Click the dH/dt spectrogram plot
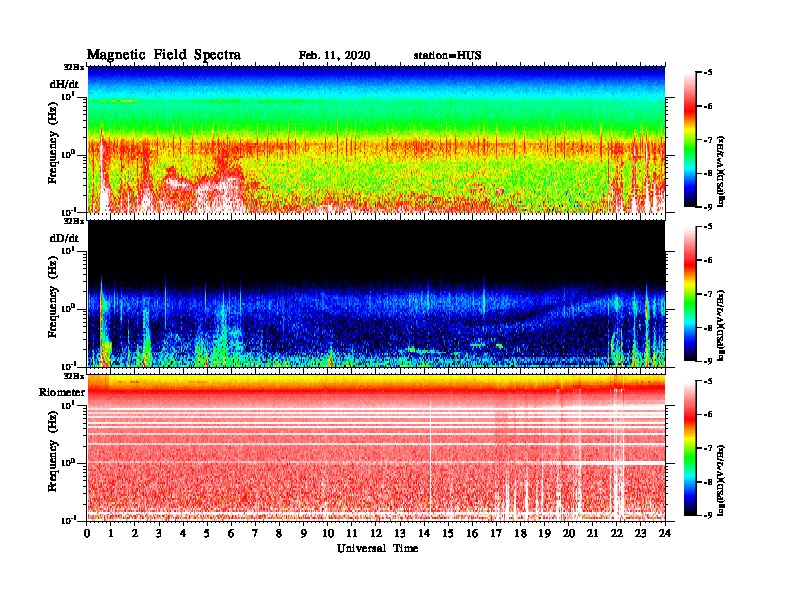 coord(376,139)
